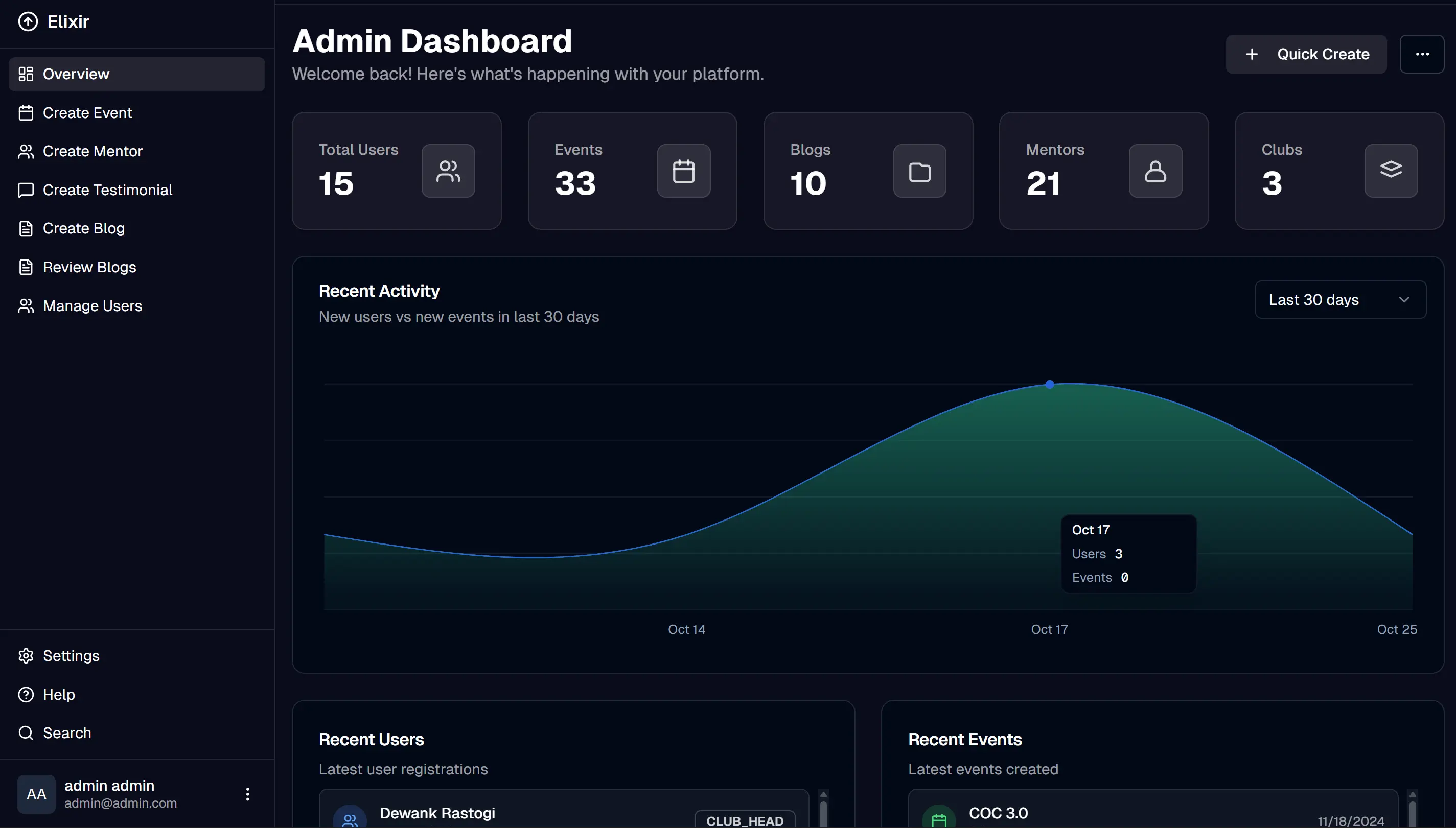Open the admin account options menu
The width and height of the screenshot is (1456, 828).
[x=247, y=793]
